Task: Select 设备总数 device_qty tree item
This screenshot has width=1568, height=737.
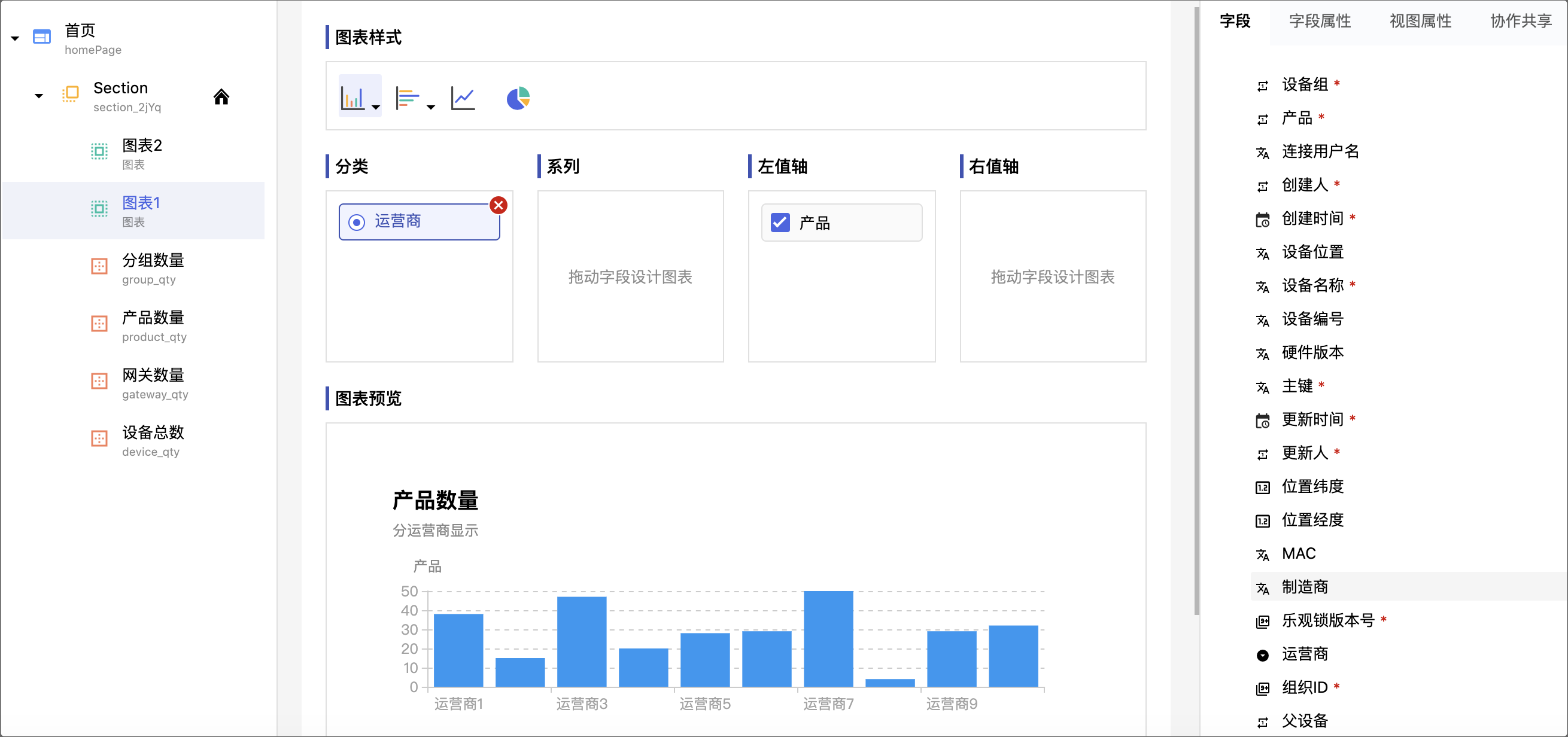Action: pyautogui.click(x=134, y=440)
